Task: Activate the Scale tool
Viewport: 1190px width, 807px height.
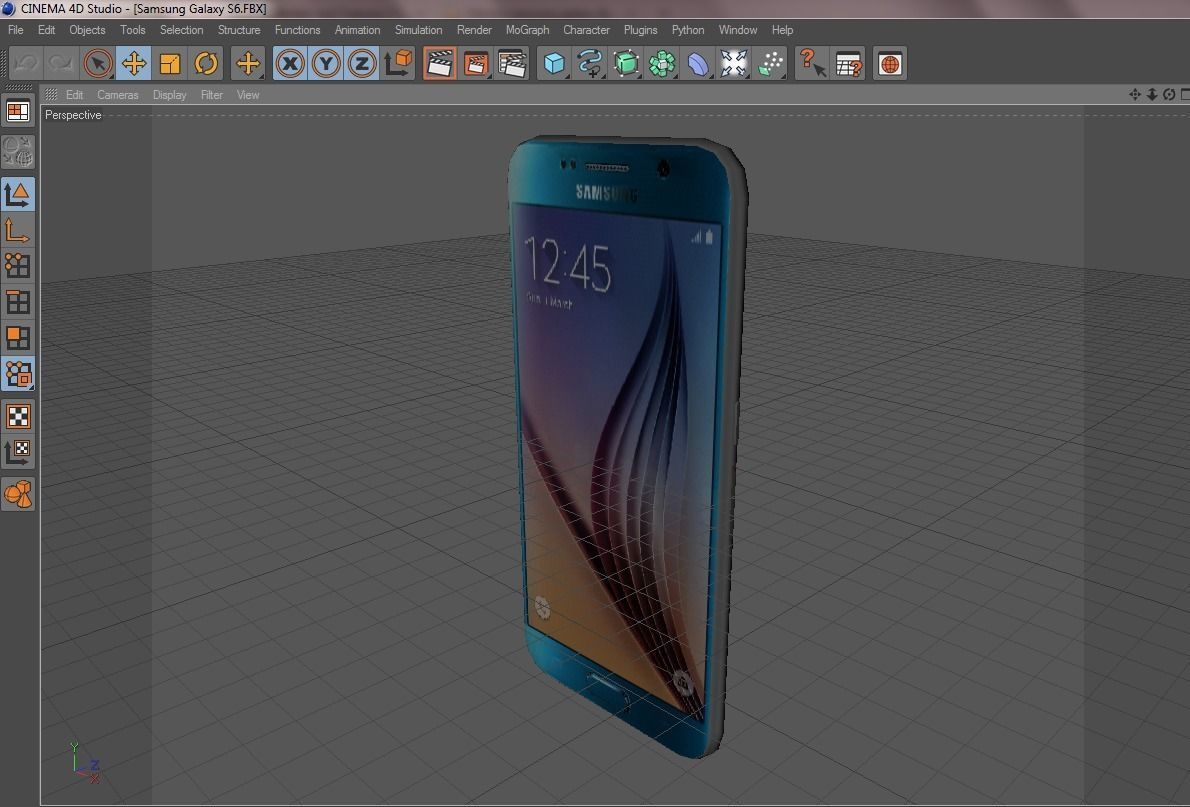Action: pos(170,64)
